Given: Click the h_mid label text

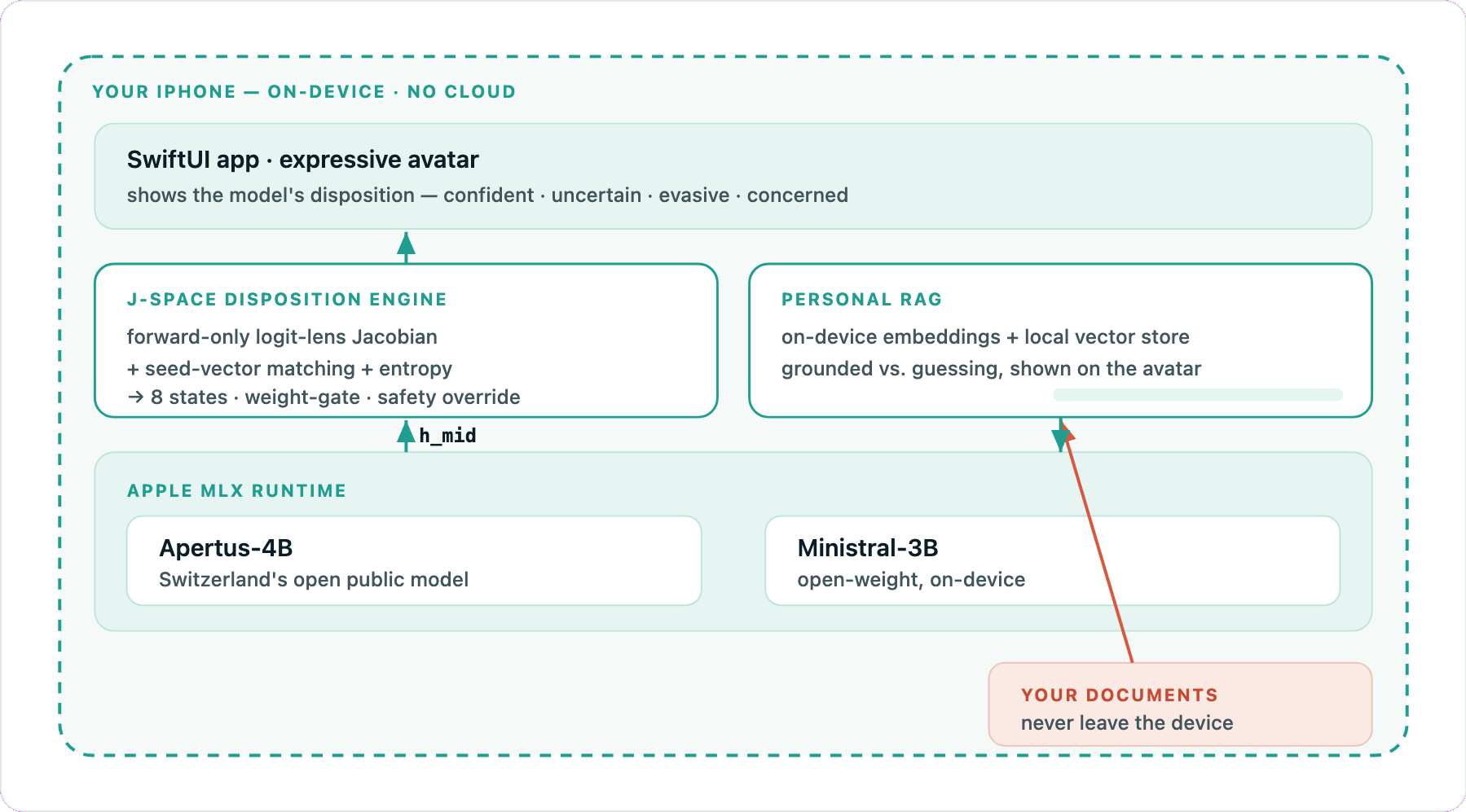Looking at the screenshot, I should click(x=447, y=436).
